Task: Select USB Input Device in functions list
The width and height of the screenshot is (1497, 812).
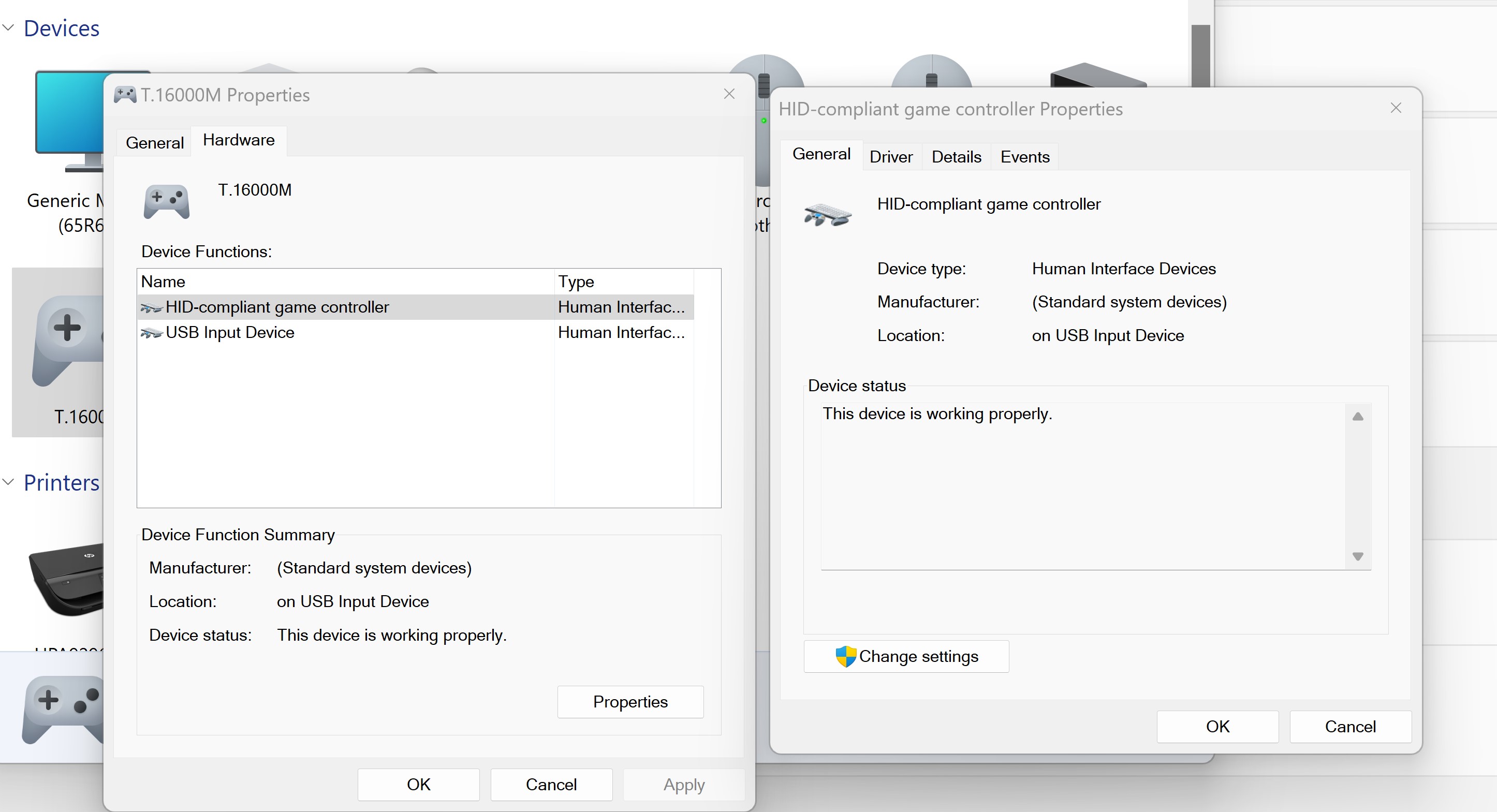Action: (230, 332)
